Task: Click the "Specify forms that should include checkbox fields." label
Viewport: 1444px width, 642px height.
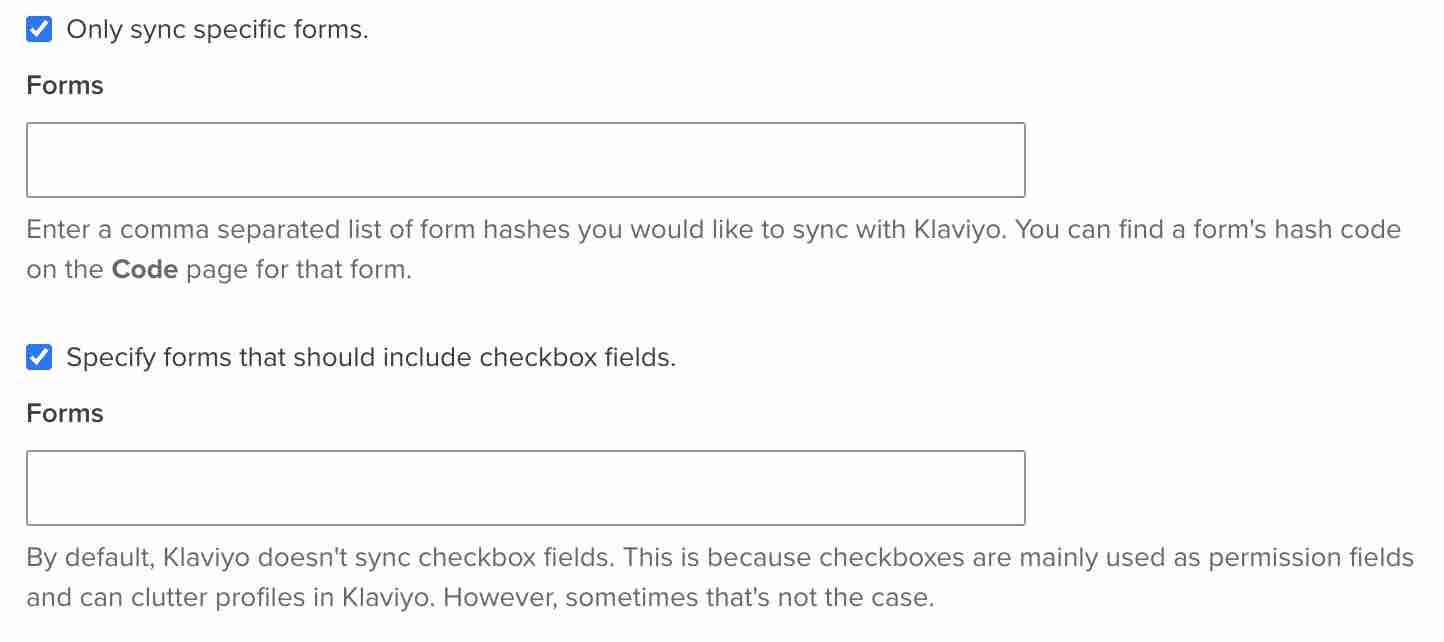Action: pos(370,356)
